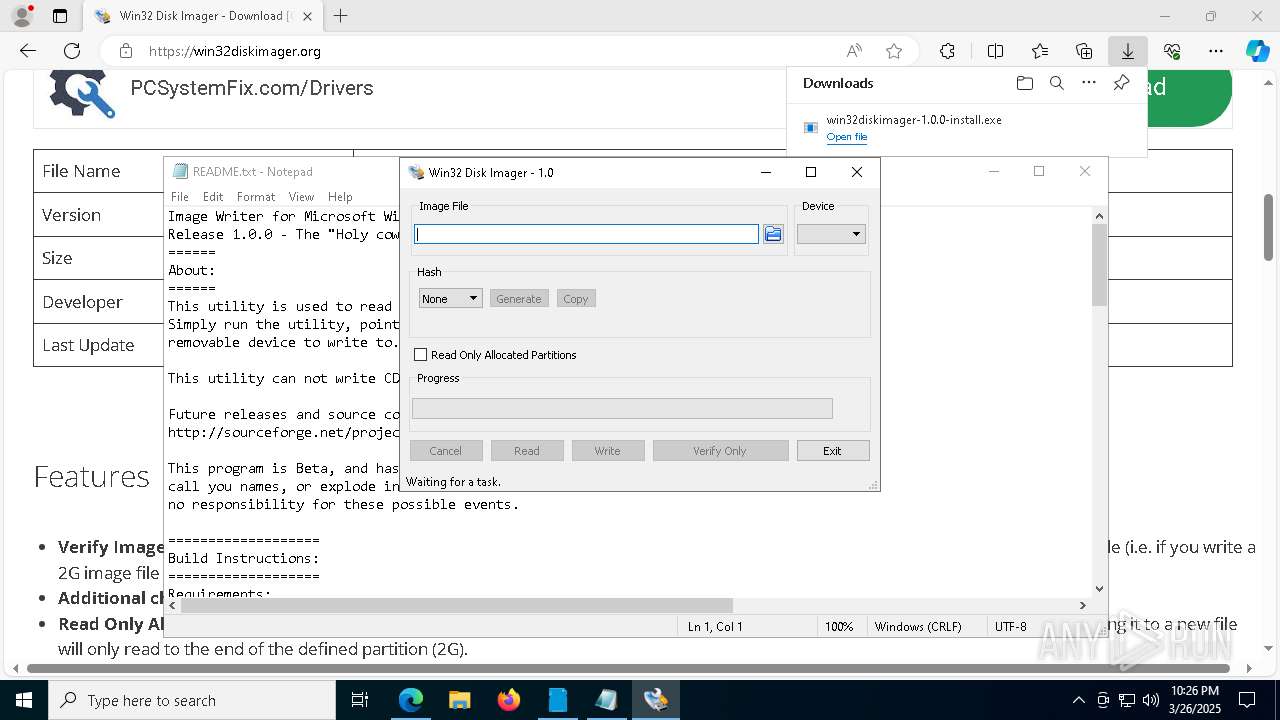Open Format menu in Notepad

pos(256,197)
